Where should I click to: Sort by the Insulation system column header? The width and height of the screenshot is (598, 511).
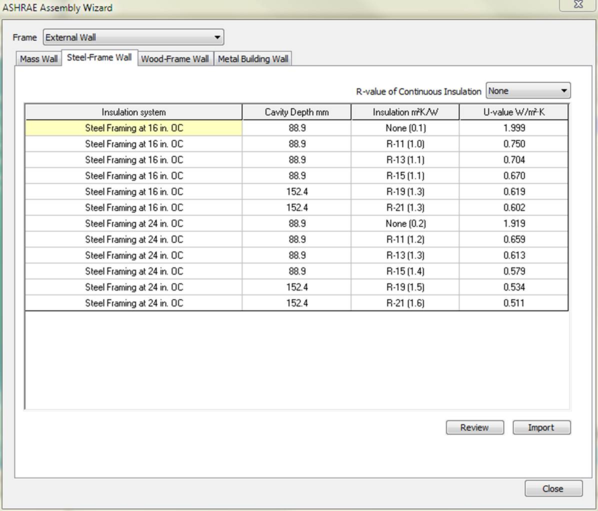point(133,112)
